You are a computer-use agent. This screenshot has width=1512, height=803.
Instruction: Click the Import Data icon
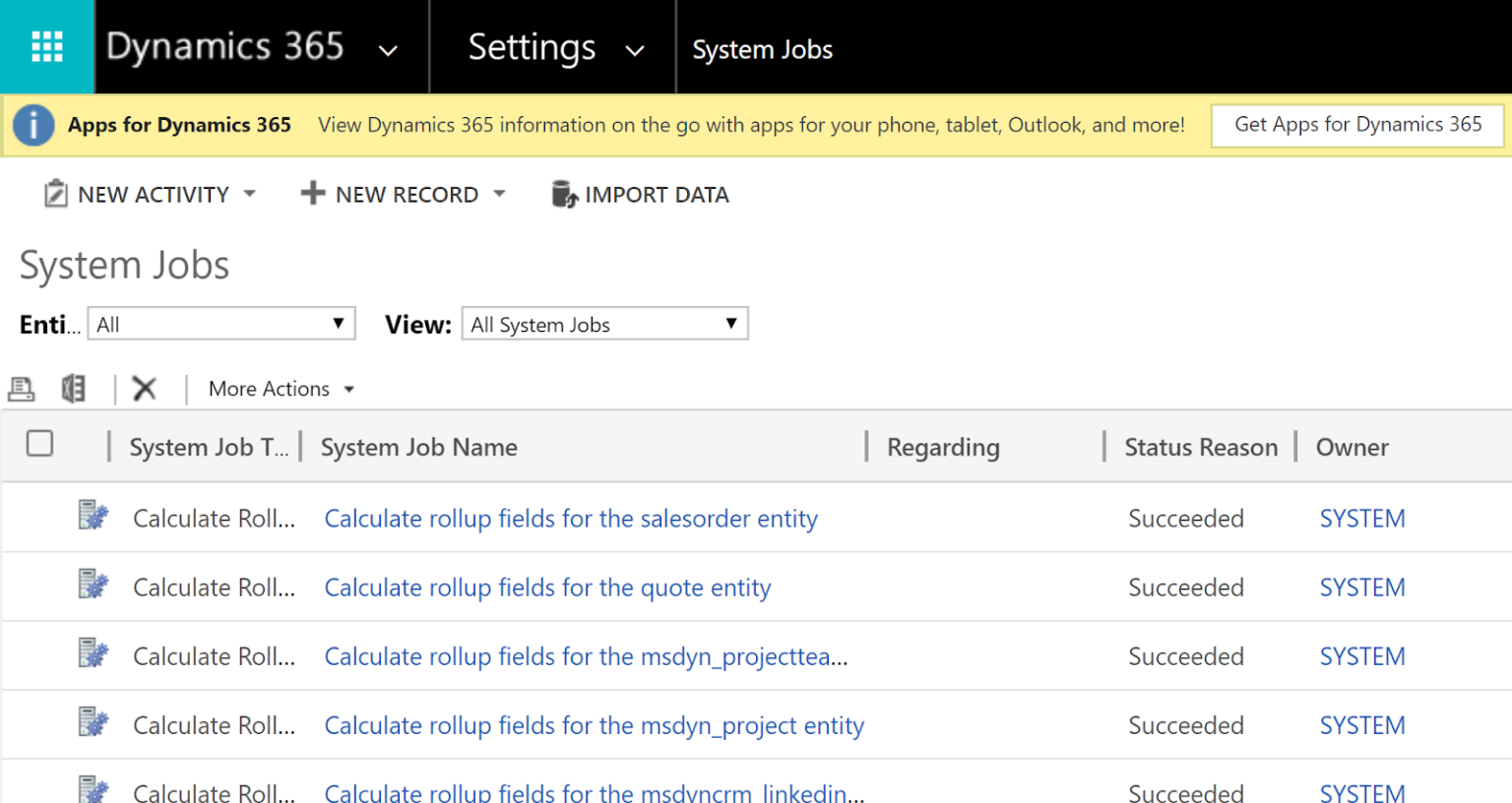point(564,194)
